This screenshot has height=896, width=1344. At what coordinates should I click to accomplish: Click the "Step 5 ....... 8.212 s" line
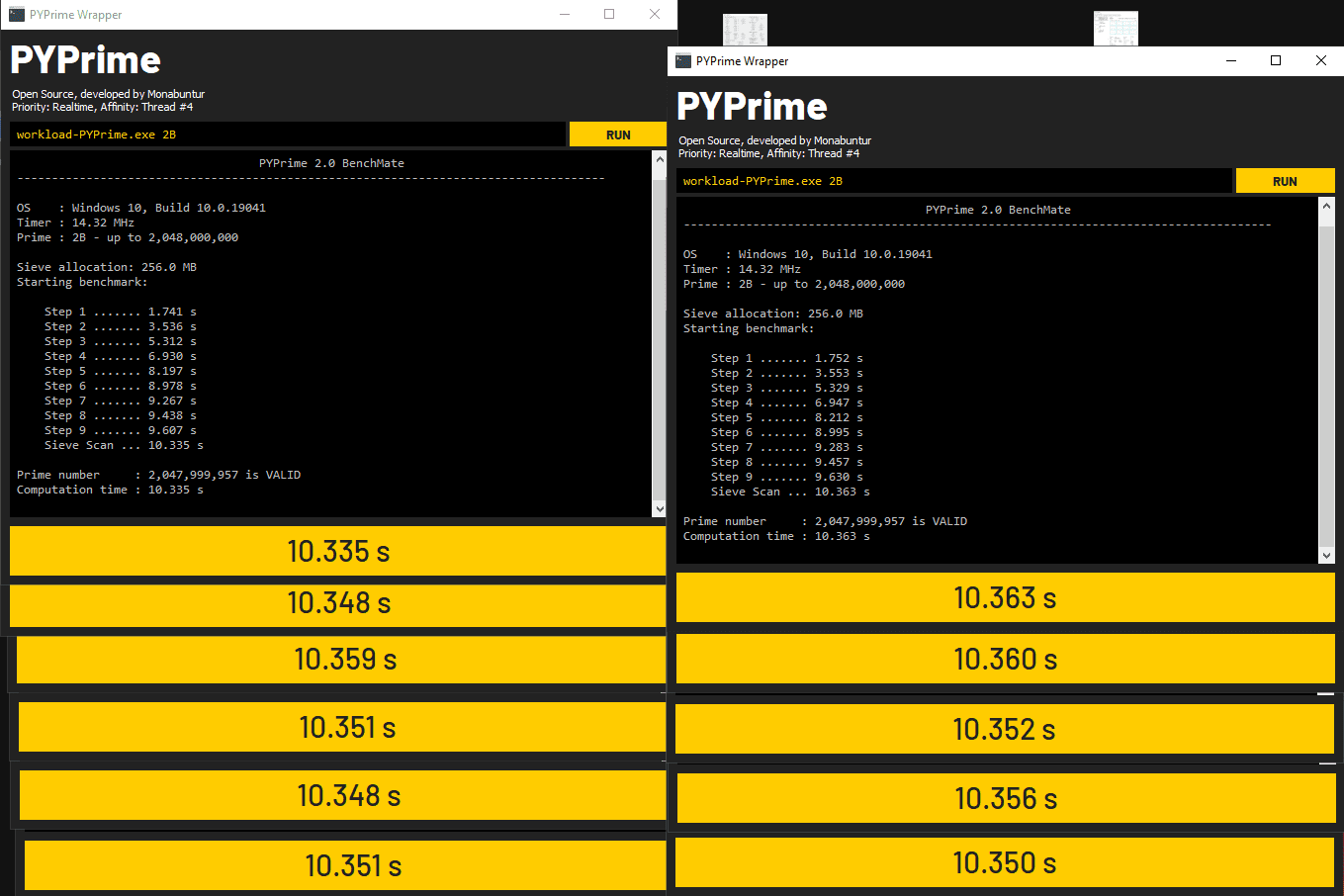787,417
